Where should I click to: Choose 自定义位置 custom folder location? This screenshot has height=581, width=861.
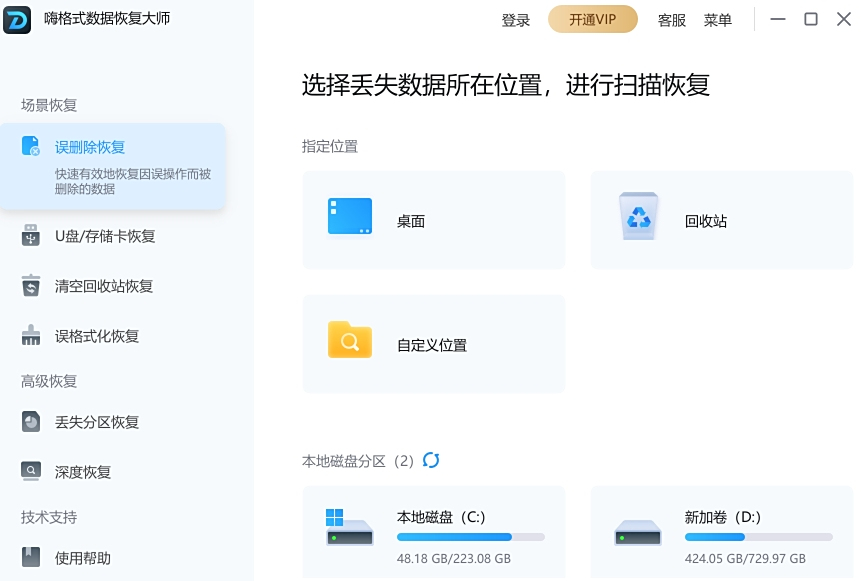(x=433, y=344)
